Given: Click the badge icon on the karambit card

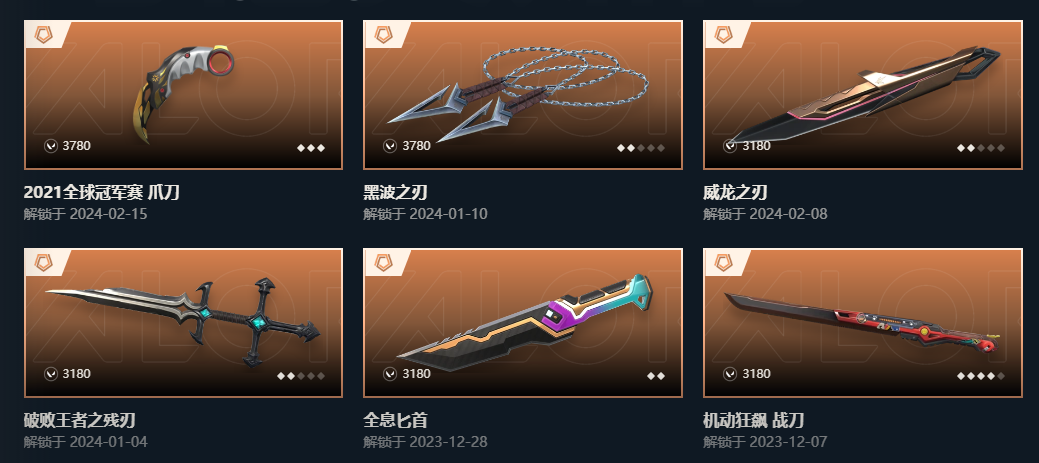Looking at the screenshot, I should 44,34.
